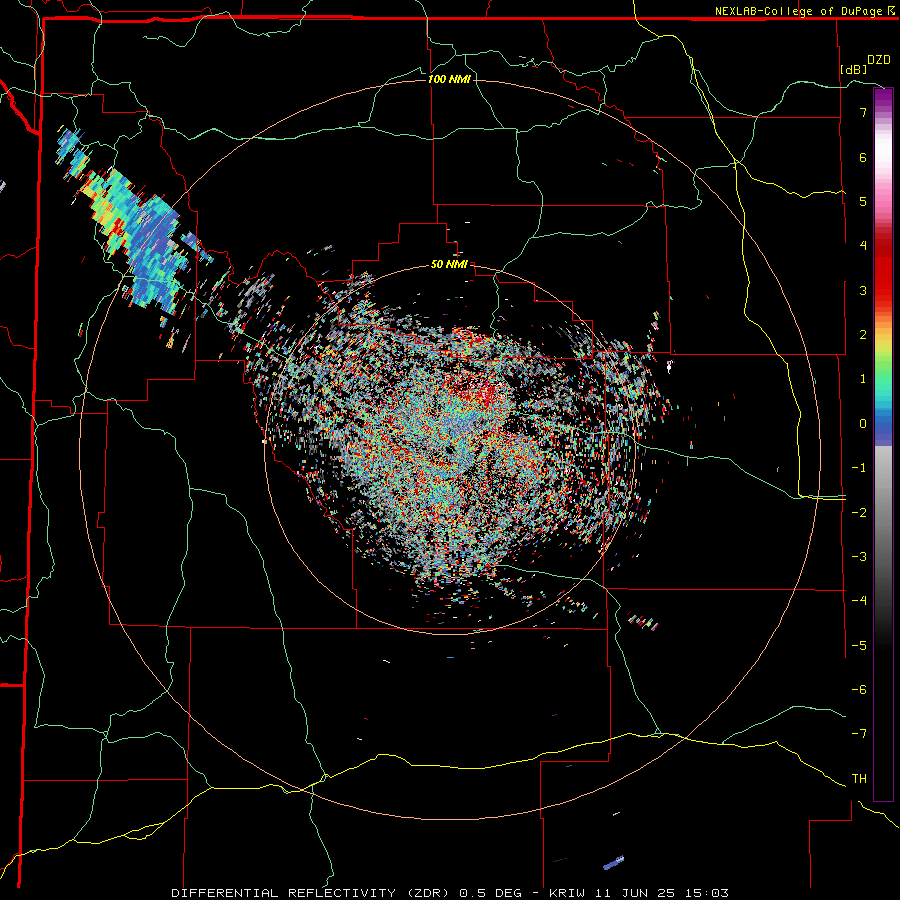The width and height of the screenshot is (900, 900).
Task: Click the -4 value on the color scale
Action: 859,601
